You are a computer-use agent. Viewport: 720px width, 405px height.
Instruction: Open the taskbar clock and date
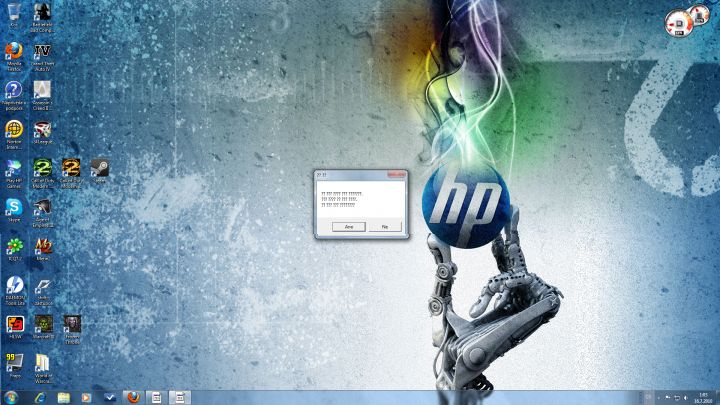tap(703, 398)
